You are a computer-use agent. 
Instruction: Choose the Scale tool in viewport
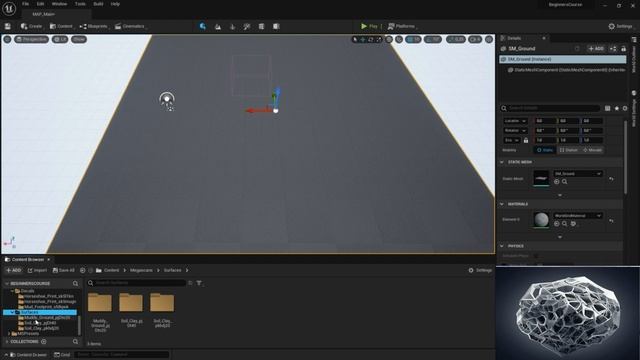click(378, 40)
